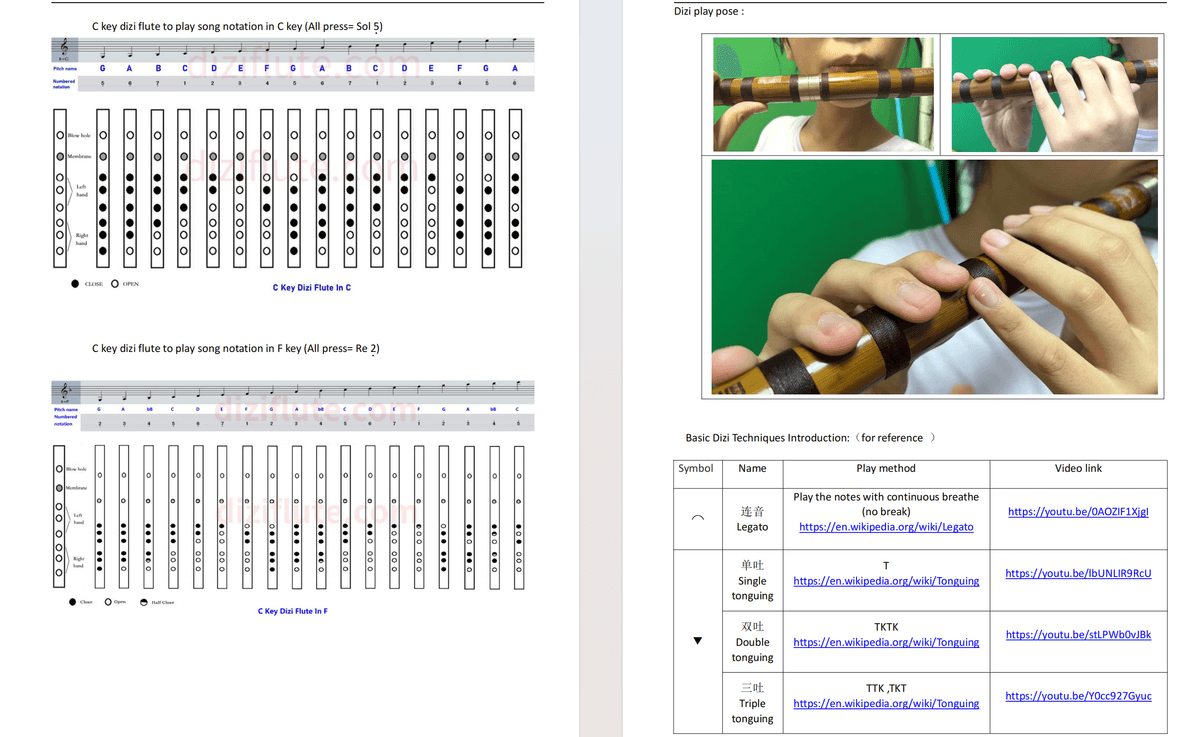Click the heading ending 'All press= Re 2'
This screenshot has width=1200, height=737.
pos(236,349)
